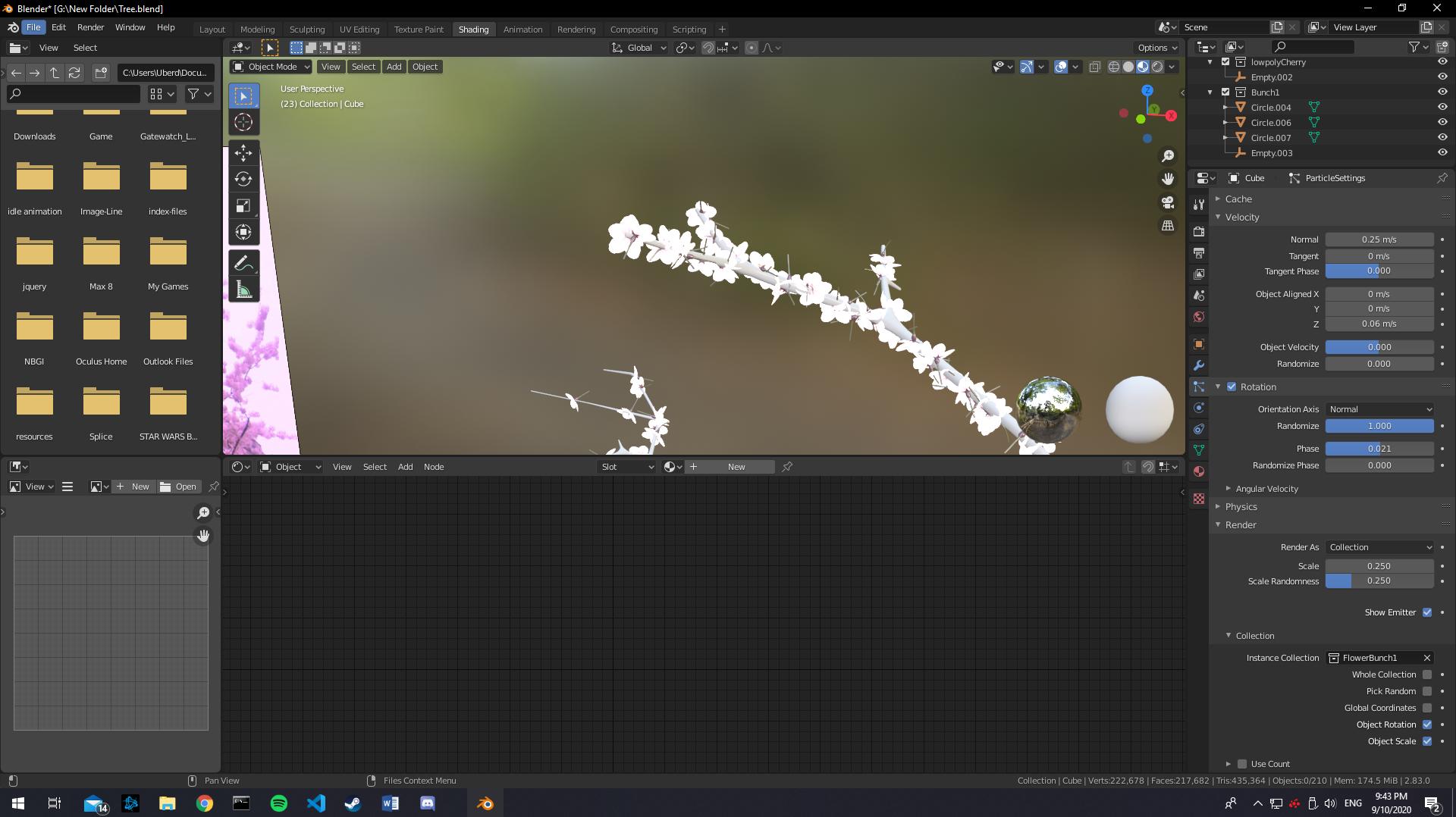Disable the Rotation checkbox
This screenshot has width=1456, height=817.
[1232, 387]
